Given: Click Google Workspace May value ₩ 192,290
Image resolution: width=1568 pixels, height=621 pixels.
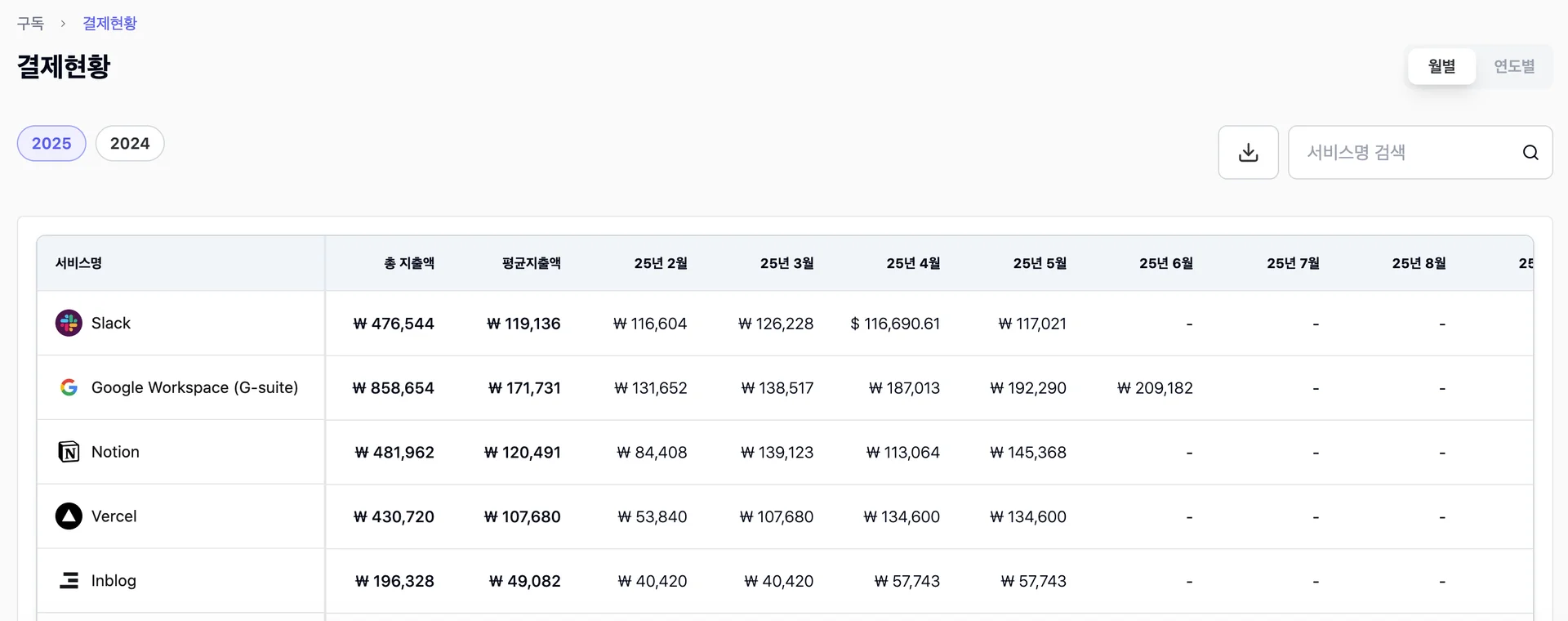Looking at the screenshot, I should pos(1028,388).
